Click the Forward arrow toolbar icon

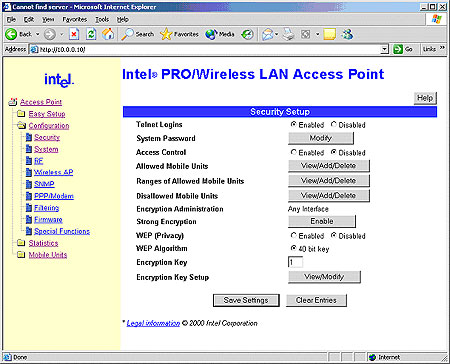click(x=50, y=34)
